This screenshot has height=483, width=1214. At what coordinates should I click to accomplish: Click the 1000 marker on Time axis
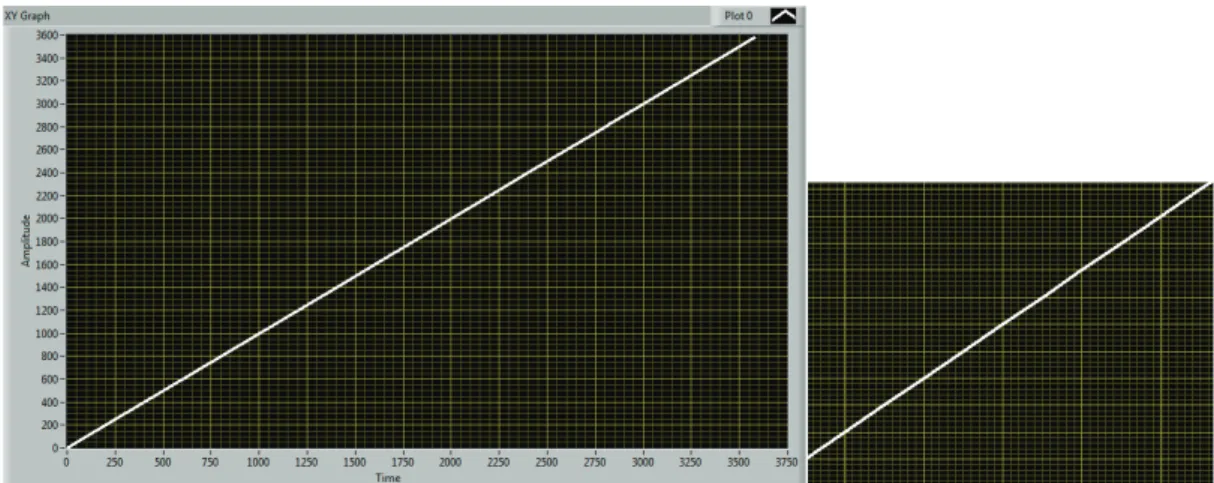tap(258, 464)
